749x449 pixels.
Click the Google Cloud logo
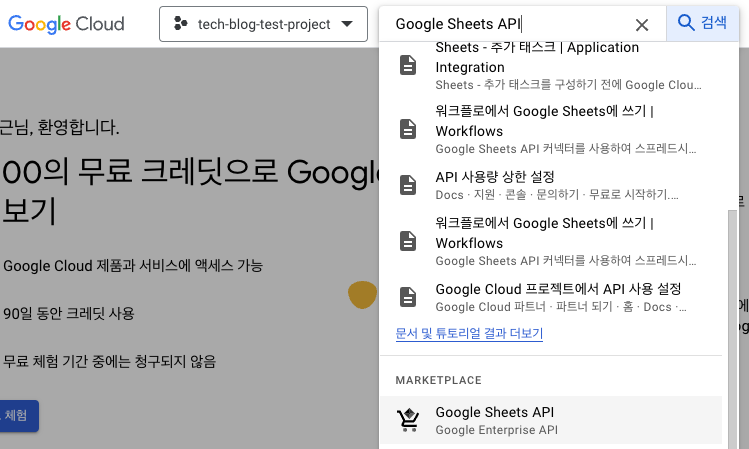coord(66,24)
